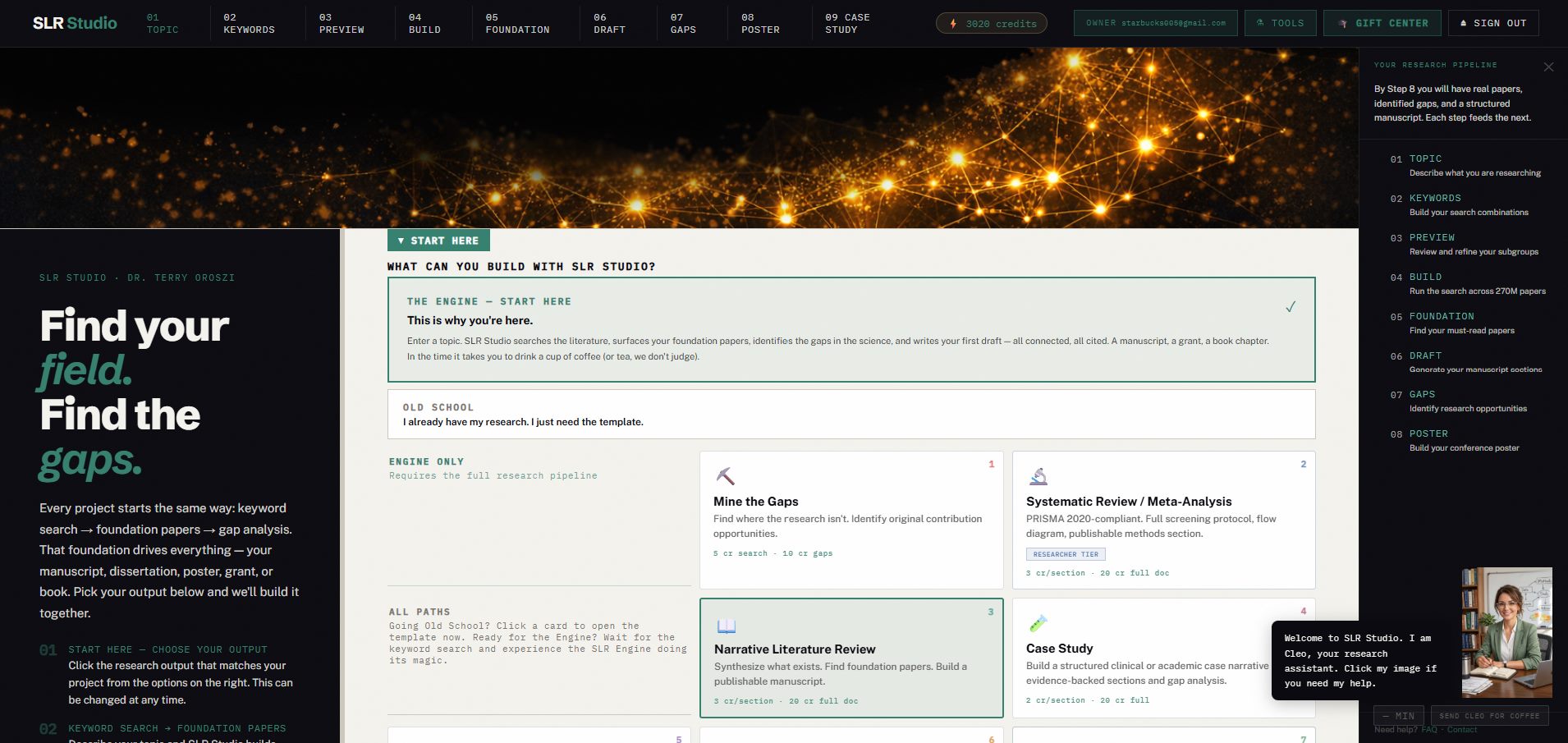Open the SLR Studio logo home link
1568x743 pixels.
coord(75,23)
